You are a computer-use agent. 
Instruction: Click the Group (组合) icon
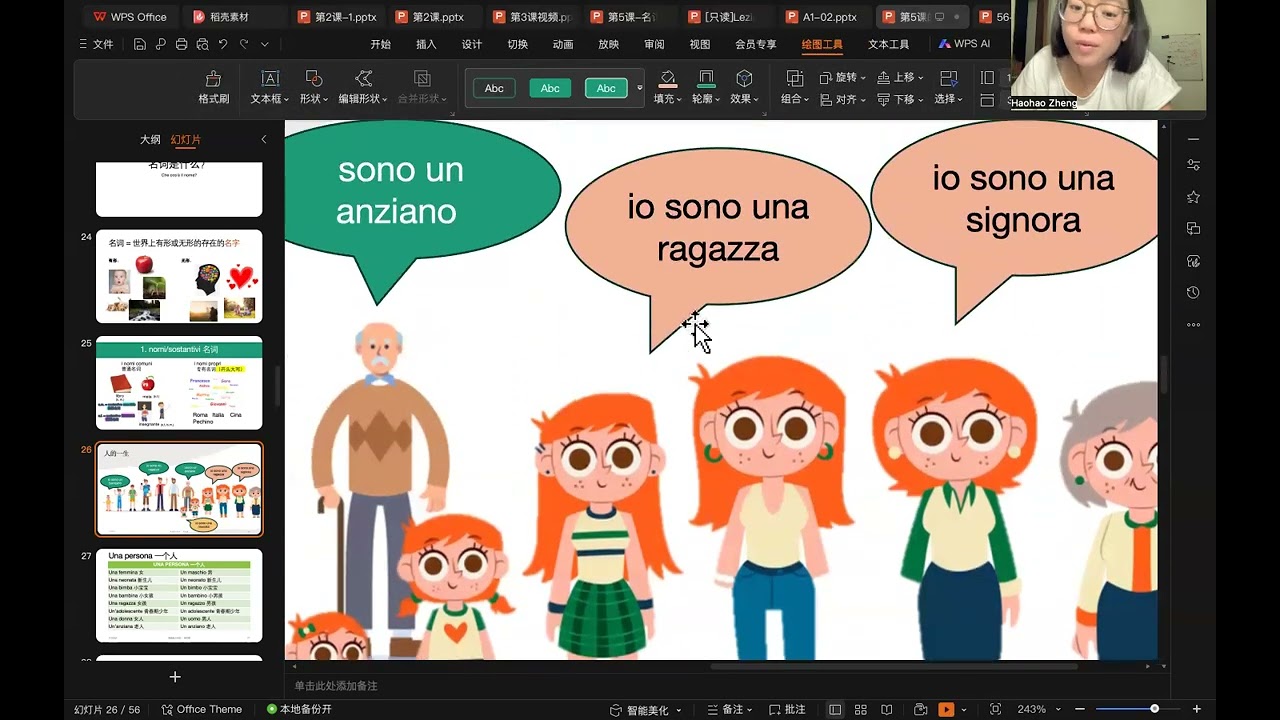tap(794, 80)
